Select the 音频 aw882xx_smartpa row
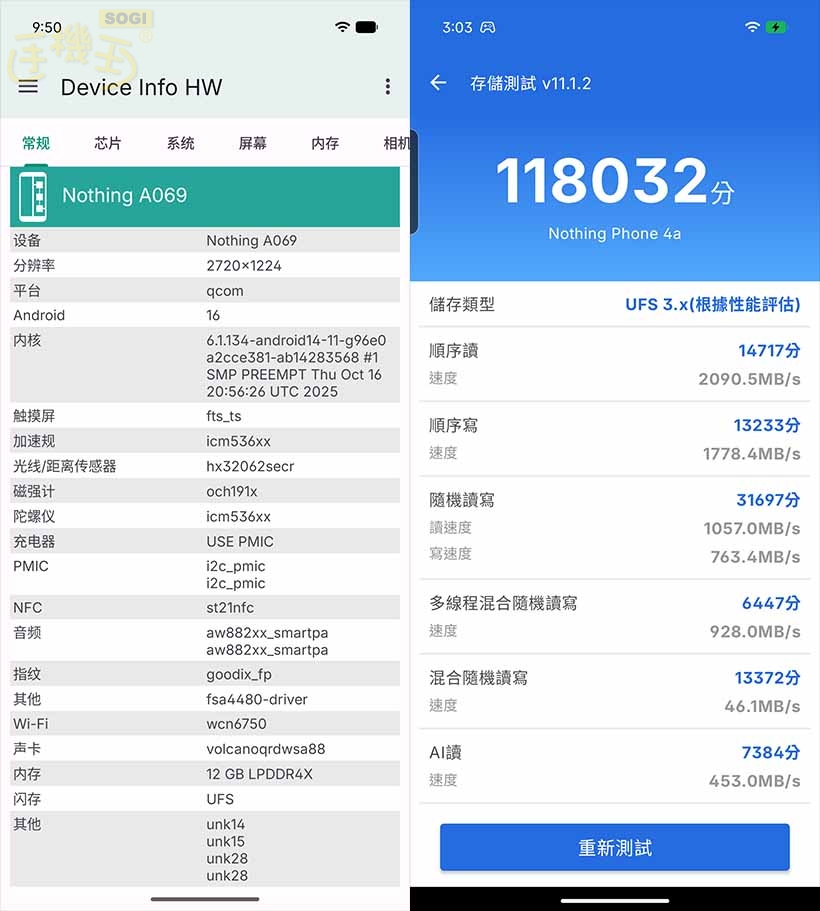Screen dimensions: 820x911 205,641
